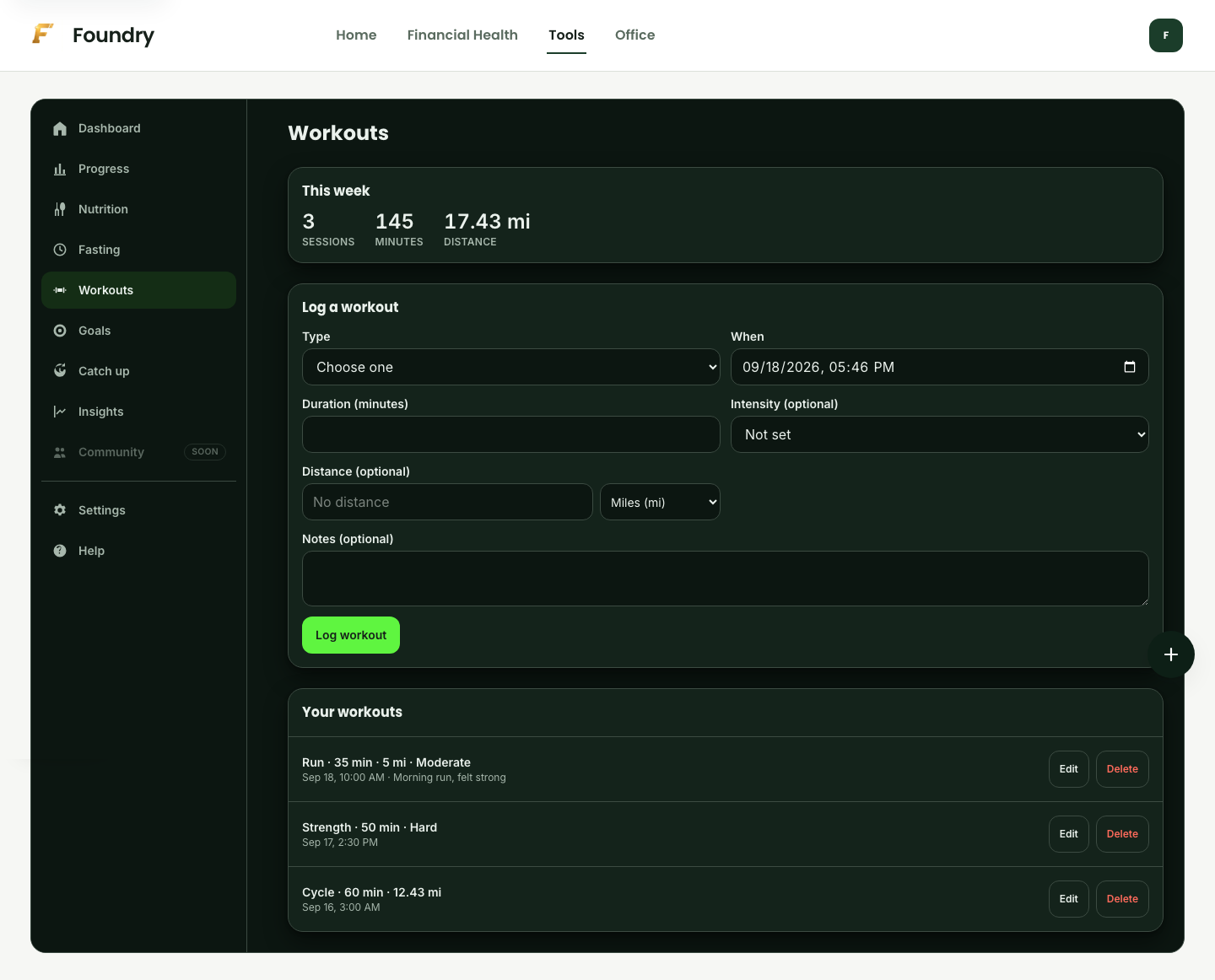This screenshot has height=980, width=1215.
Task: Click the Help question mark icon
Action: click(x=60, y=551)
